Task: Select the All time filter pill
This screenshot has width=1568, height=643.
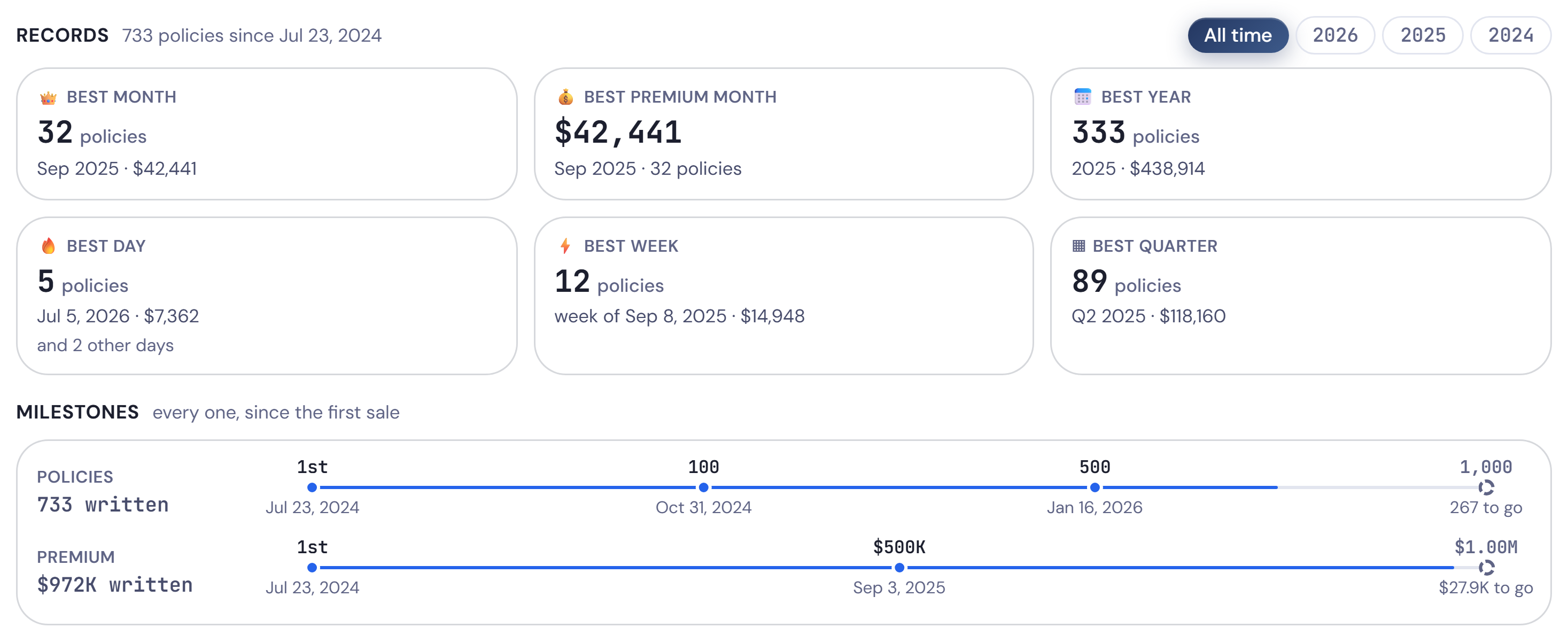Action: pos(1238,35)
